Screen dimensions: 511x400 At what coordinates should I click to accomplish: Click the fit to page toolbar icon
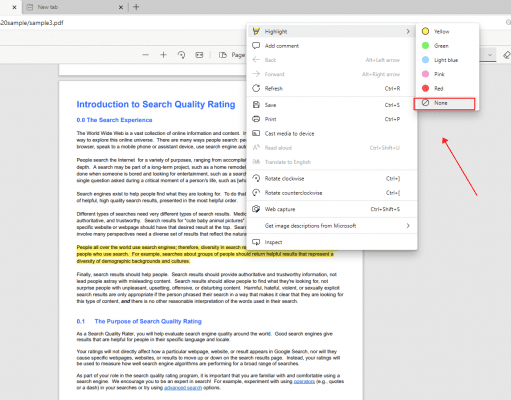199,55
